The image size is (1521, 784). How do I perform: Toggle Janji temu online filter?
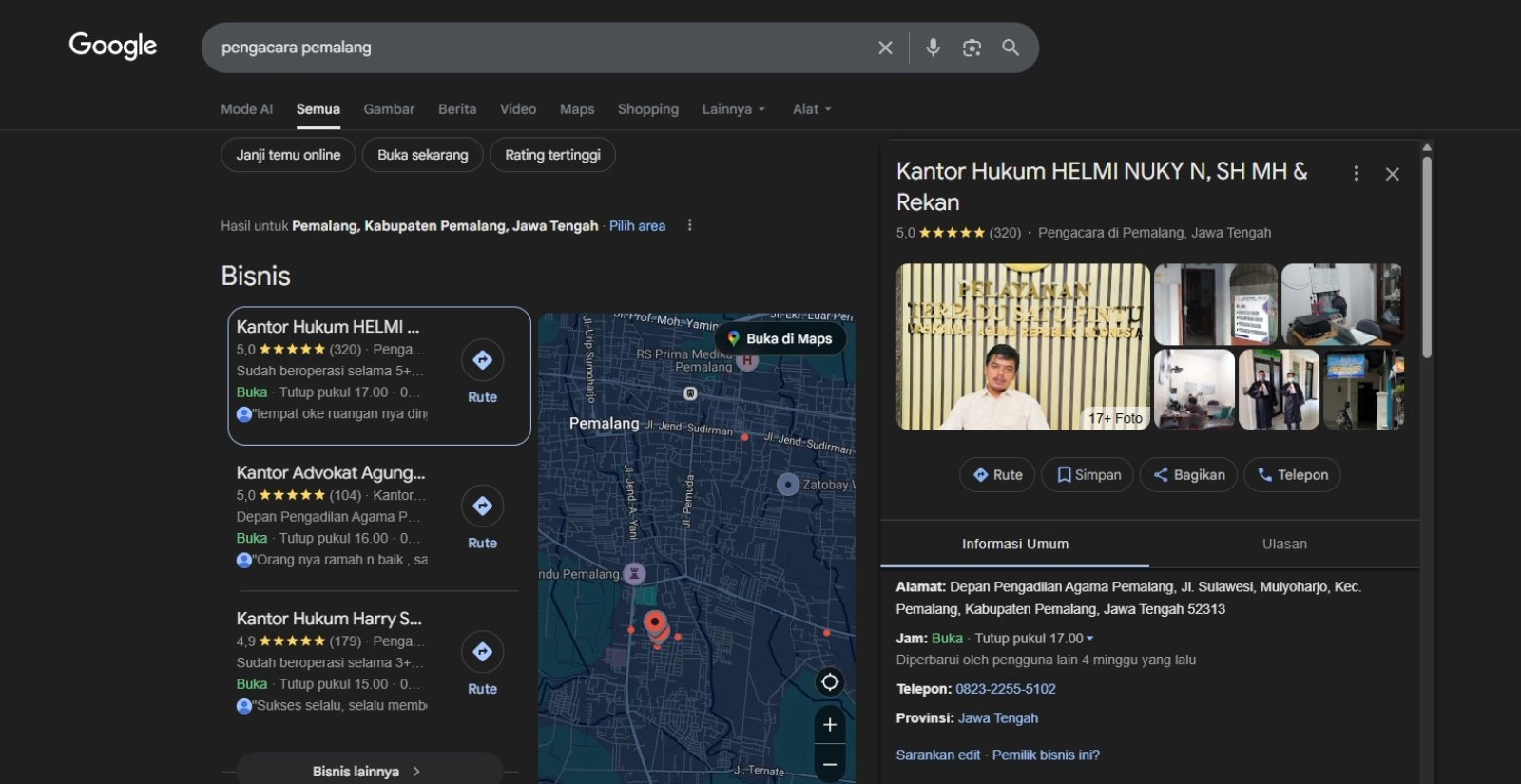coord(288,155)
